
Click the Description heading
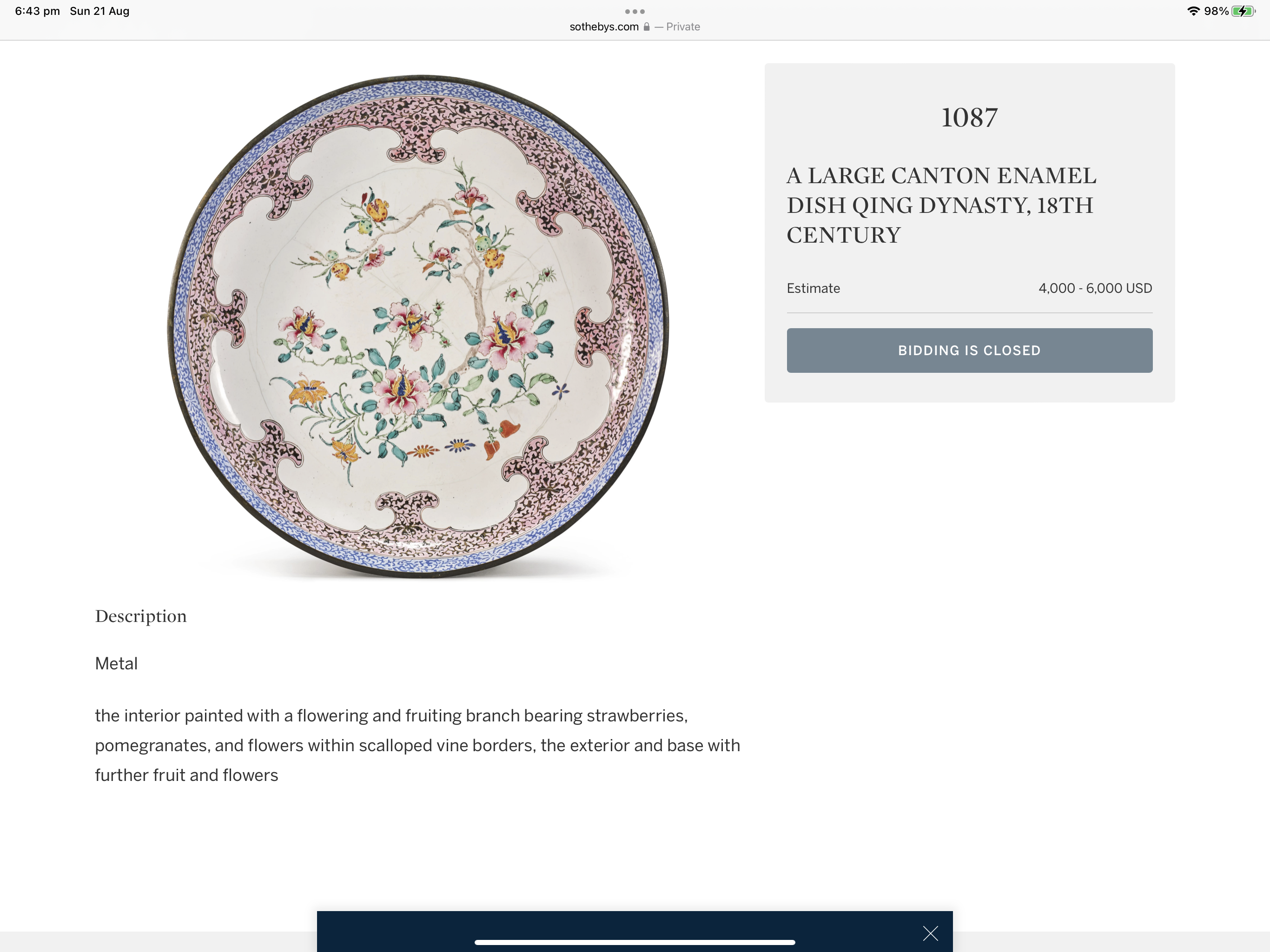(141, 616)
